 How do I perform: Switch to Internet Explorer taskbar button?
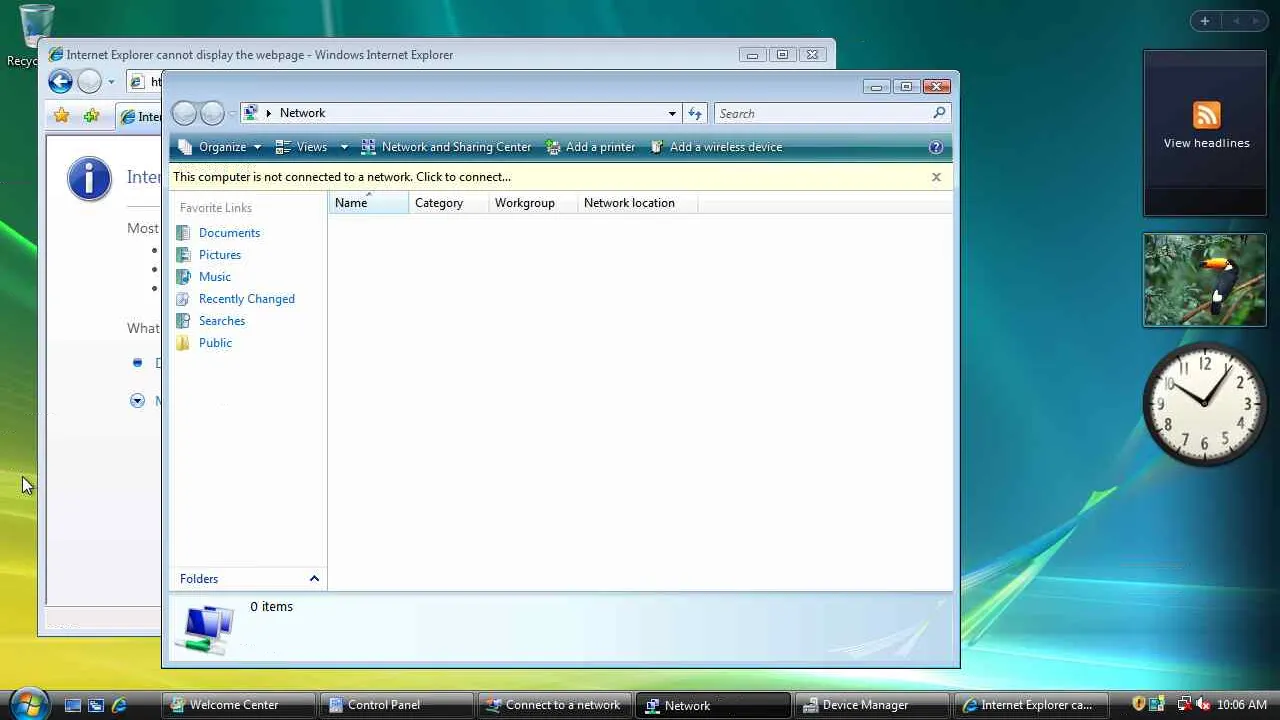(x=1031, y=705)
